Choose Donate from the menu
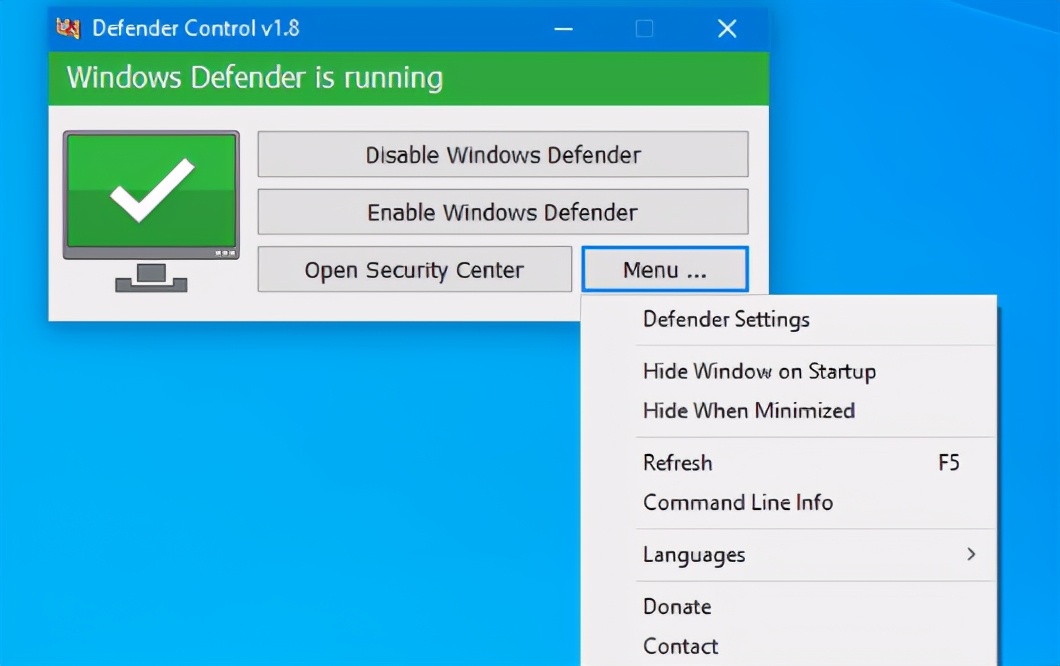 [789, 606]
